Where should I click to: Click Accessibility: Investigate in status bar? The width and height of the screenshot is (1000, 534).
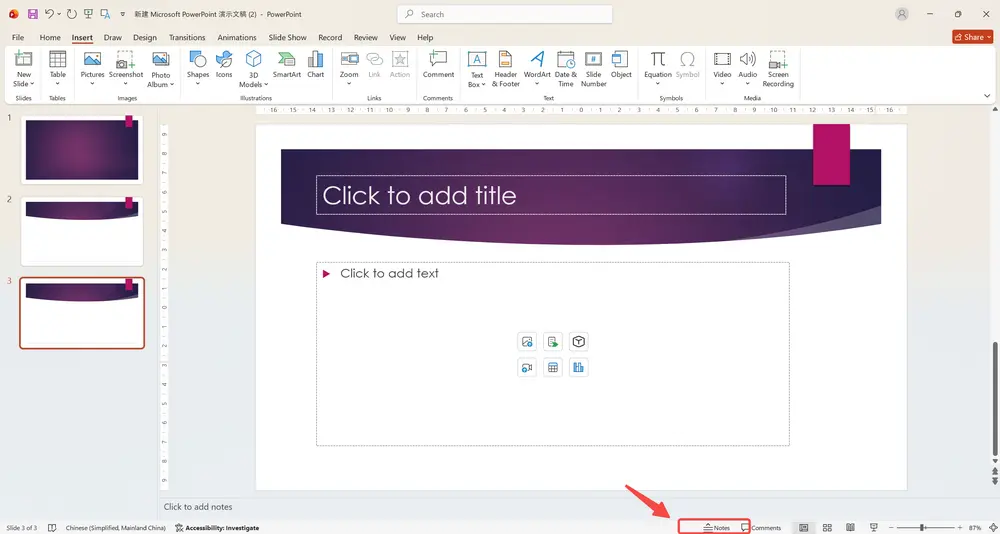click(x=217, y=528)
